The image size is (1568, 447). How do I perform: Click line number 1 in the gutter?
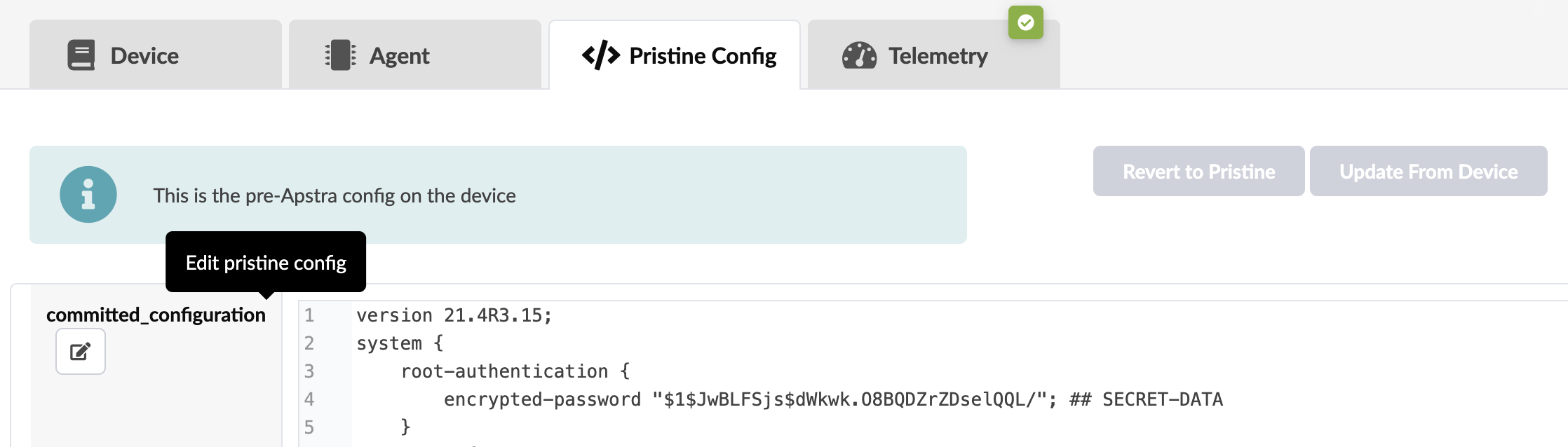[309, 315]
